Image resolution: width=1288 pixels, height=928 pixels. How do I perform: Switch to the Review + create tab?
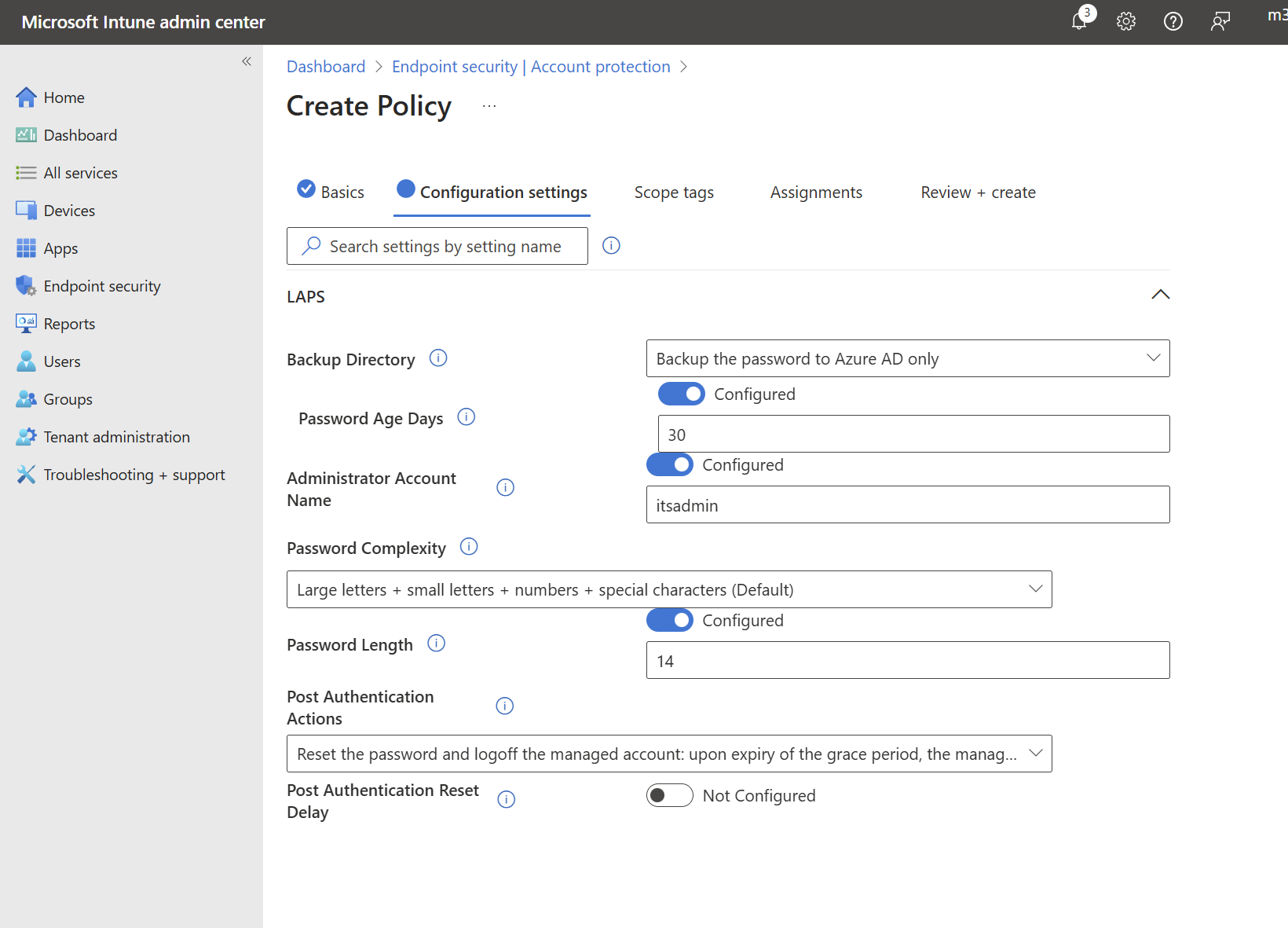click(x=978, y=193)
